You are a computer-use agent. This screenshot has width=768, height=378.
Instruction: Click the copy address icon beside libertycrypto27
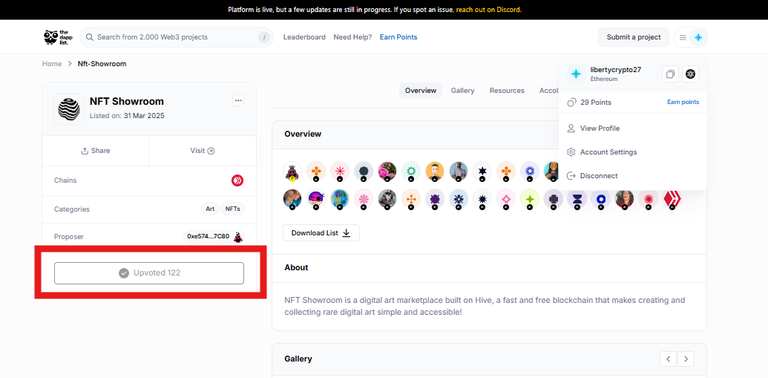click(x=670, y=74)
